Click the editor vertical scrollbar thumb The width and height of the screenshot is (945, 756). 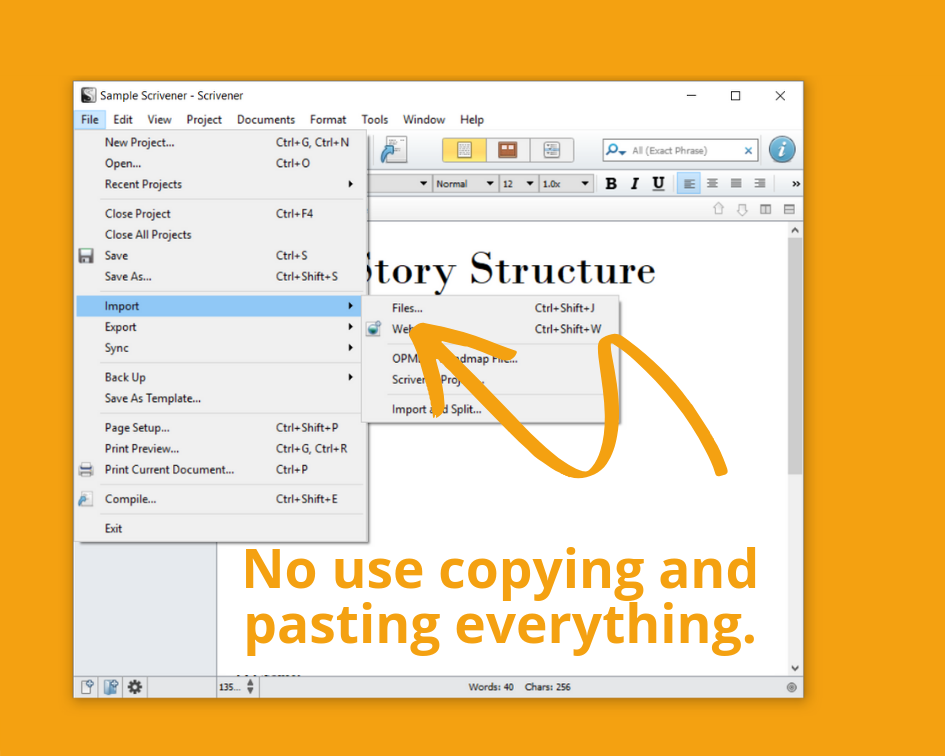795,356
